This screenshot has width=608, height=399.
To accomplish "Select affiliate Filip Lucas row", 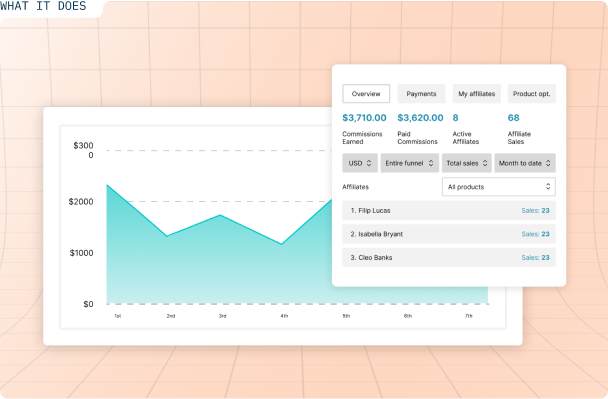I will (449, 211).
